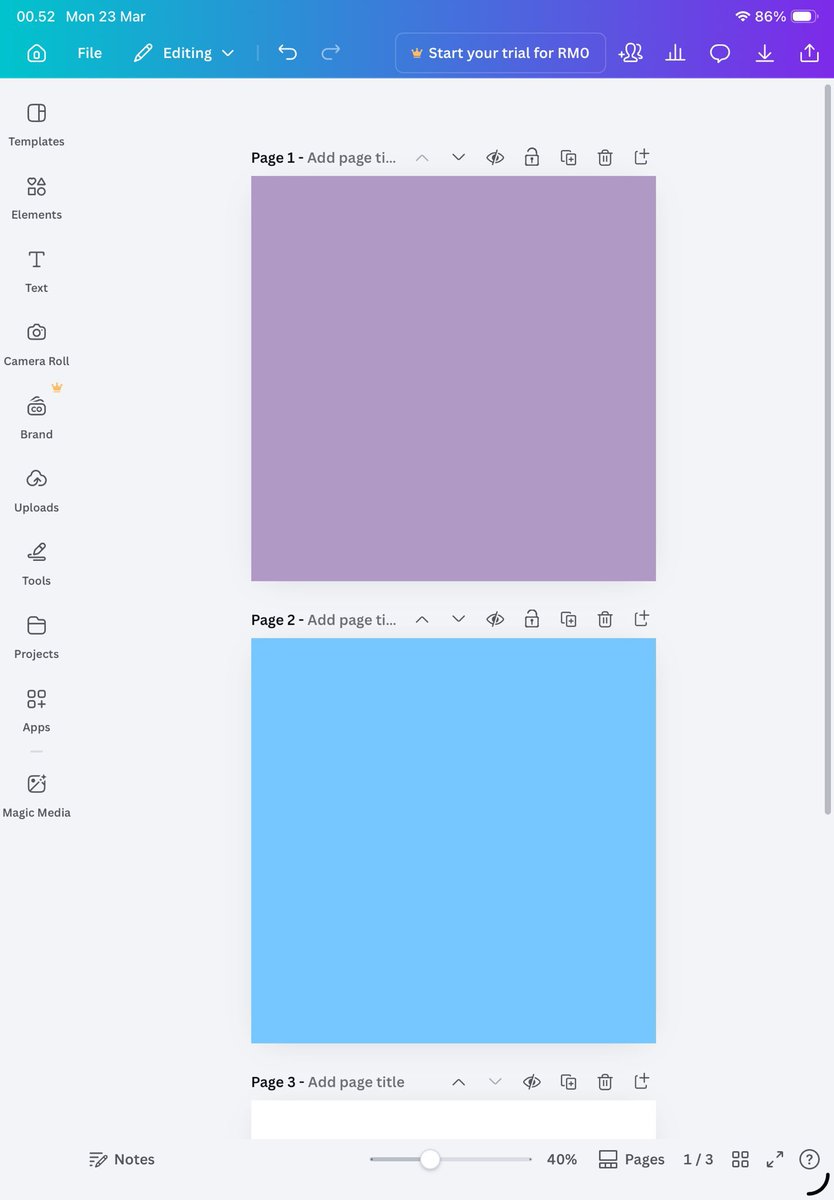Toggle the Pages thumbnail strip
The width and height of the screenshot is (834, 1200).
631,1160
